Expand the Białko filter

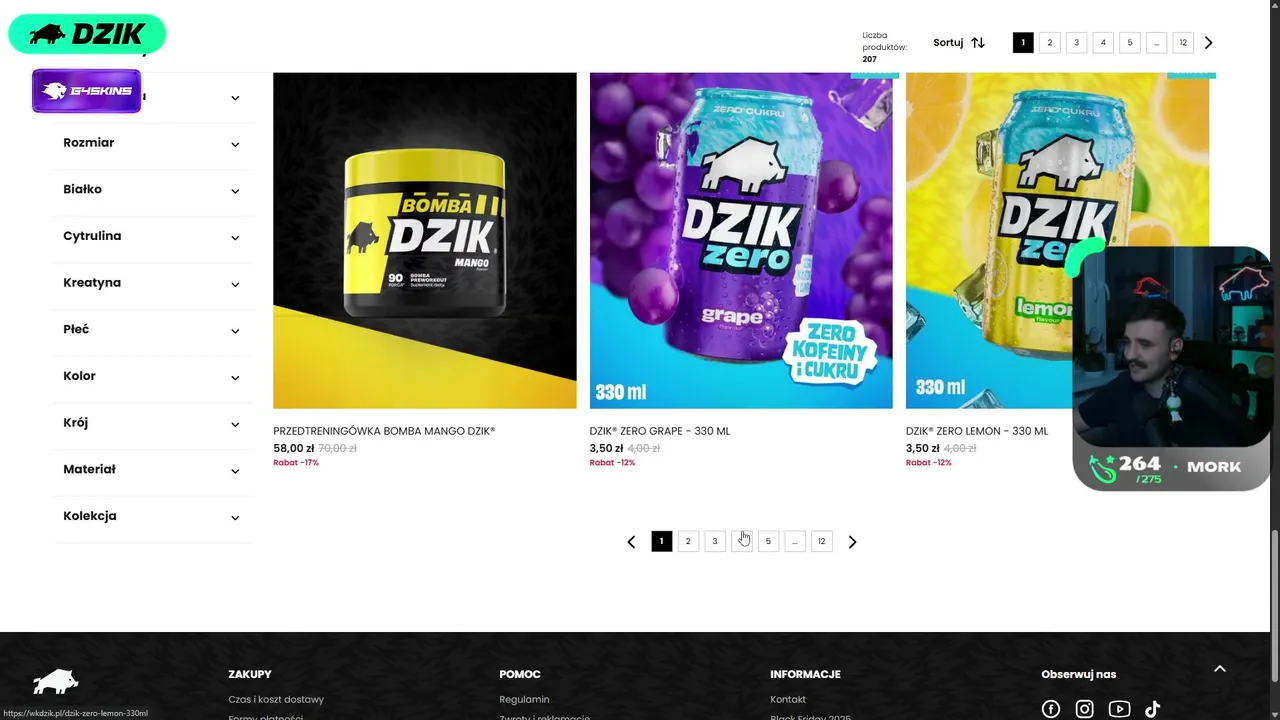pos(153,190)
